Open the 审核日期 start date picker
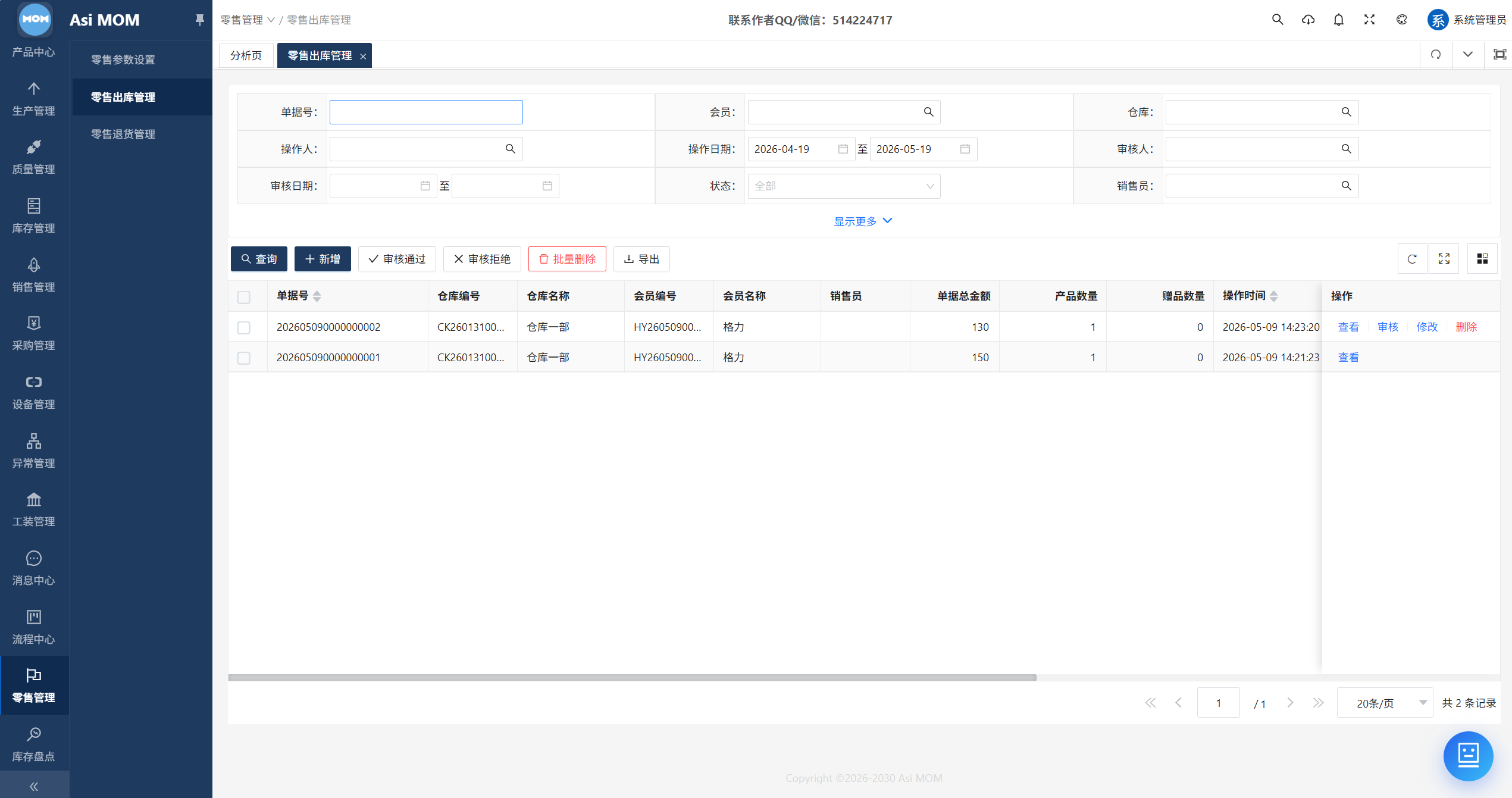 tap(383, 186)
